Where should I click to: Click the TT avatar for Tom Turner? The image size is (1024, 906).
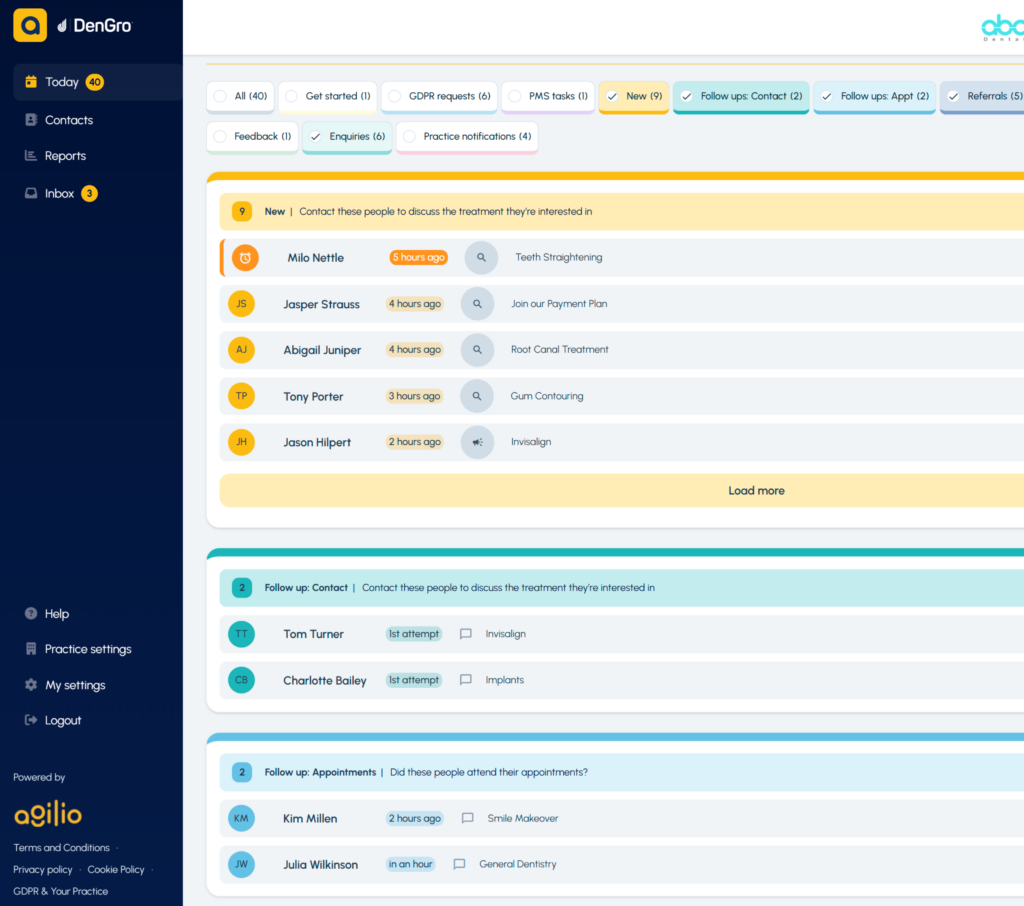[x=242, y=634]
